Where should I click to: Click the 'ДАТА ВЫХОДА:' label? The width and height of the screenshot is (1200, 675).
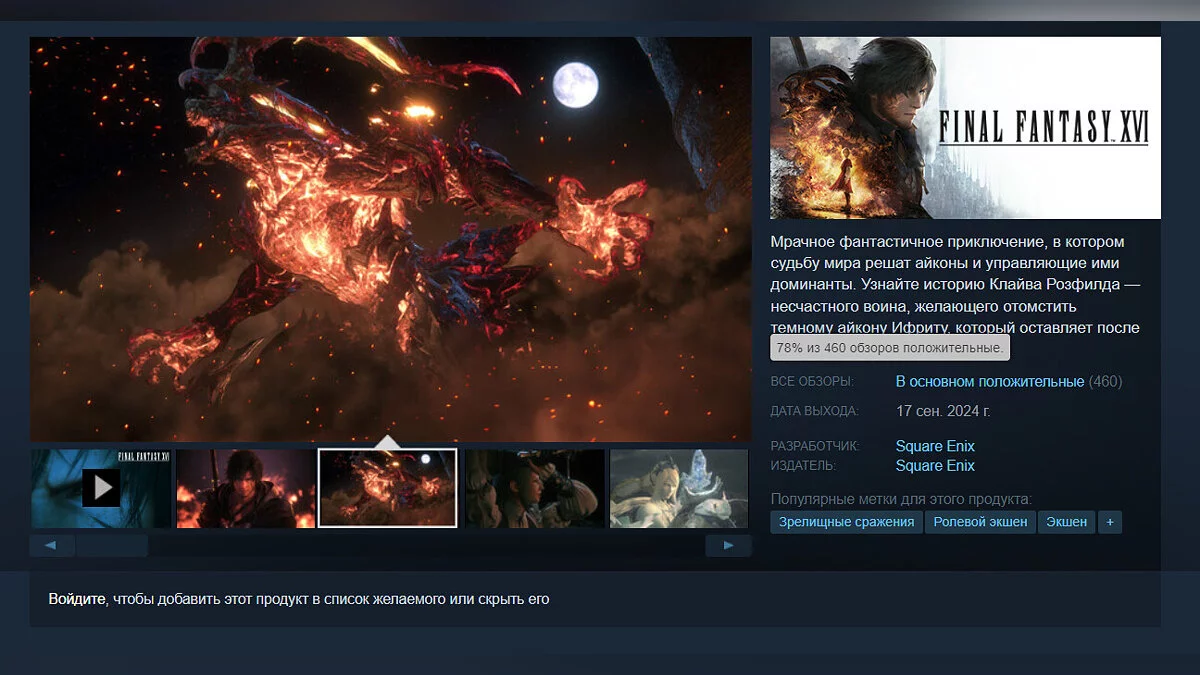pos(814,411)
